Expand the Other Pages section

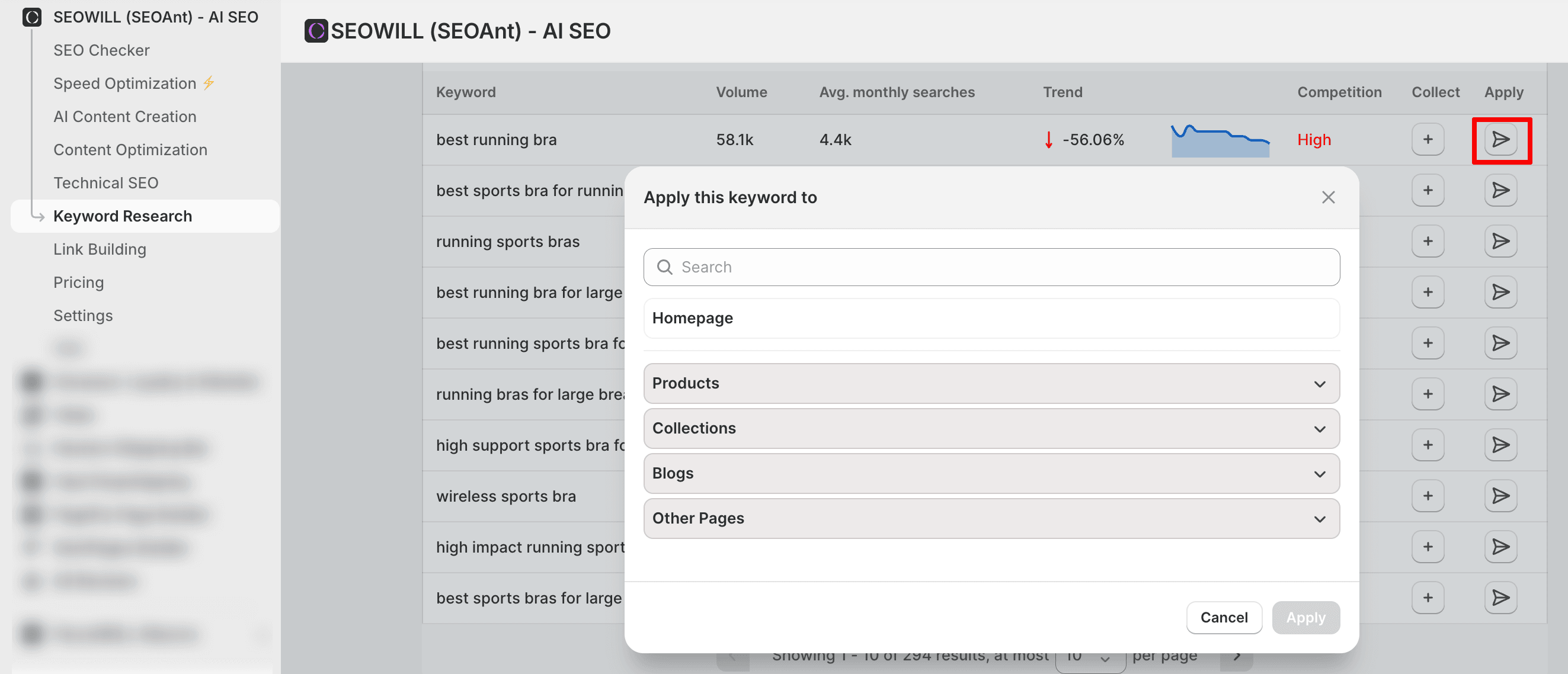(991, 518)
